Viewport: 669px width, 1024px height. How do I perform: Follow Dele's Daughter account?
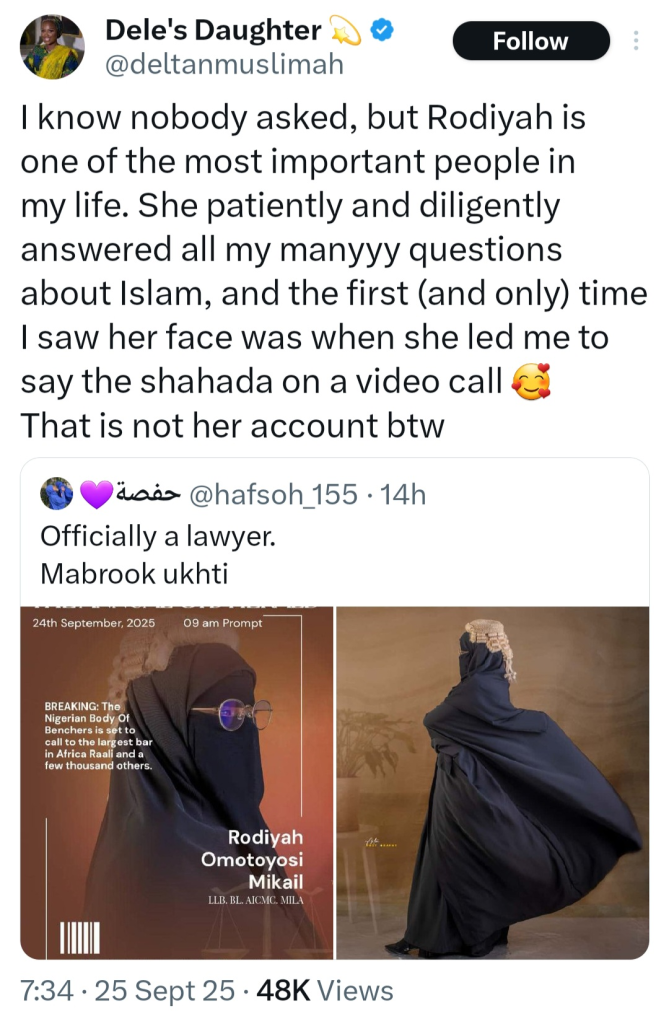[x=530, y=41]
